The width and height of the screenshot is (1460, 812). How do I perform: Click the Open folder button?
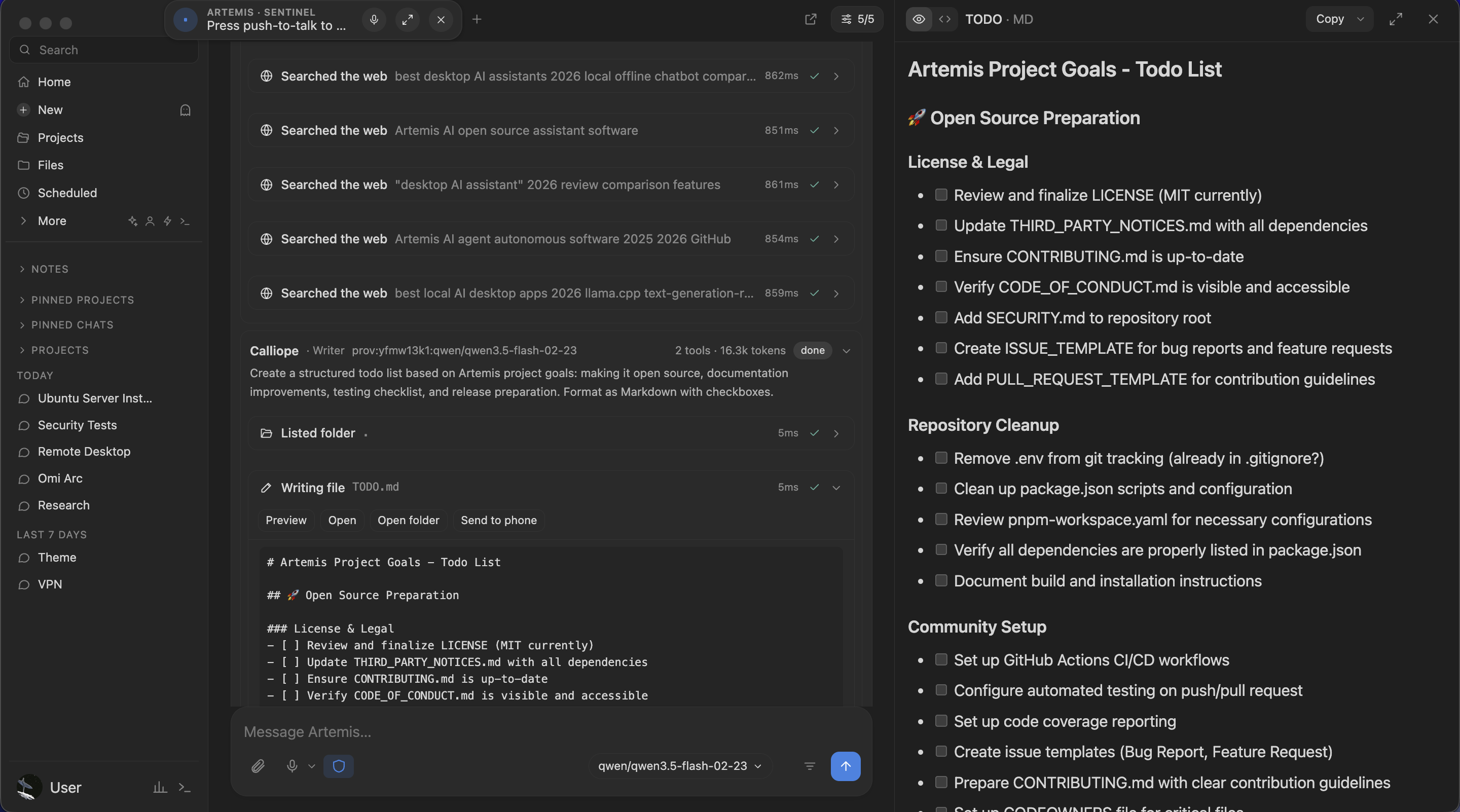tap(408, 520)
